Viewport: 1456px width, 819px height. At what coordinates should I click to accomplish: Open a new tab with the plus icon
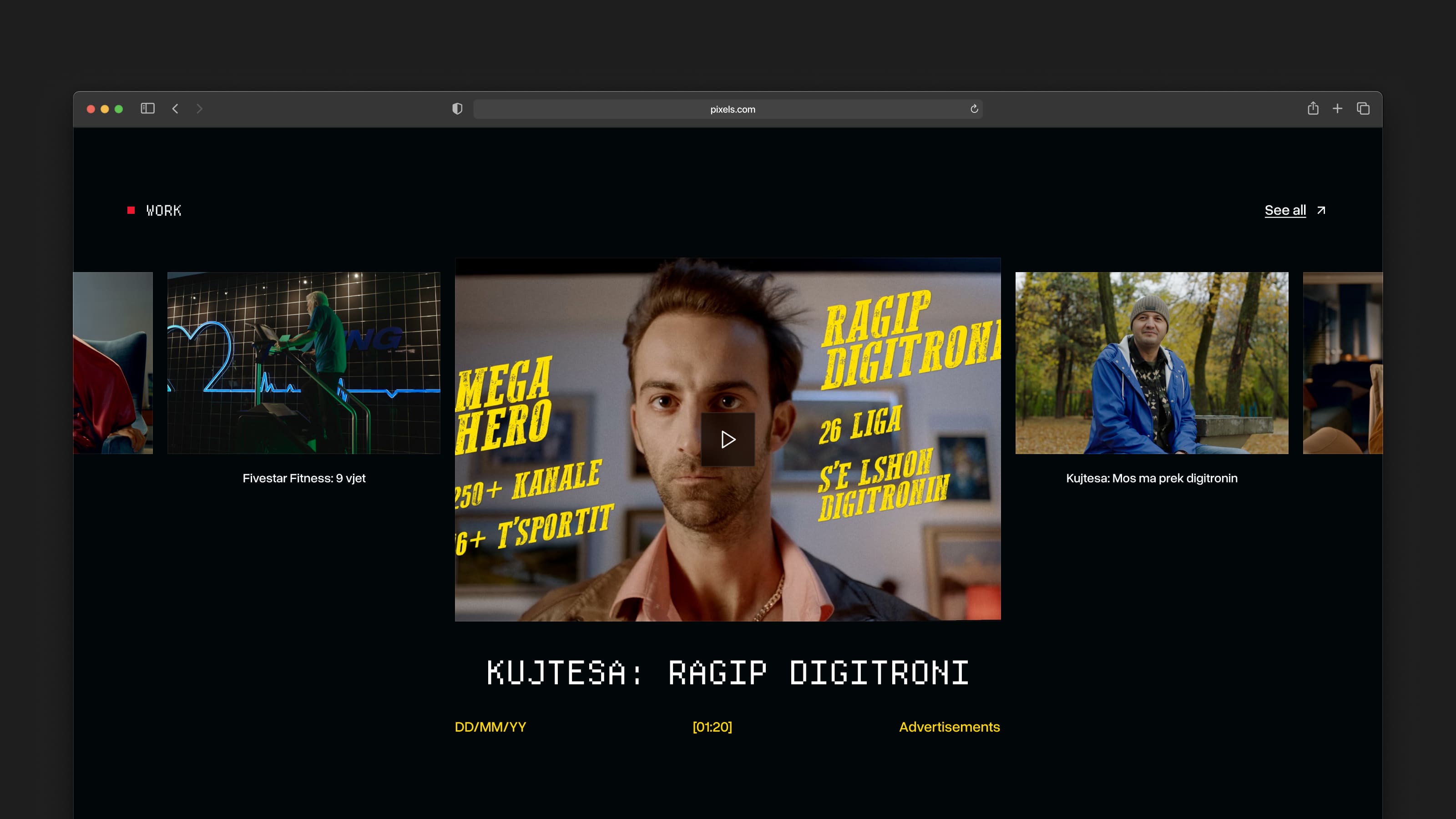tap(1337, 109)
